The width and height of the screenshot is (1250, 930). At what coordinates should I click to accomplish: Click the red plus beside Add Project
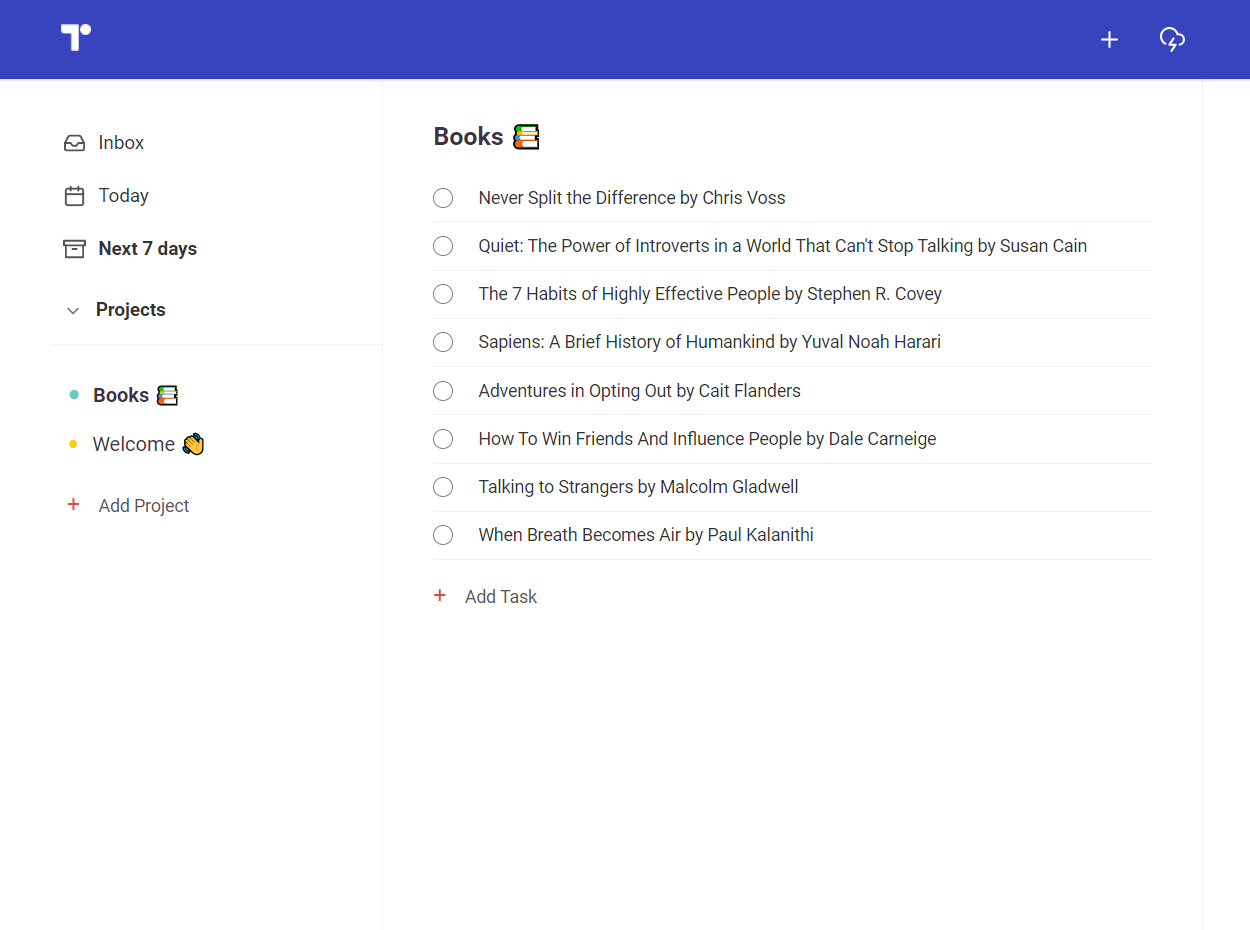pos(73,505)
